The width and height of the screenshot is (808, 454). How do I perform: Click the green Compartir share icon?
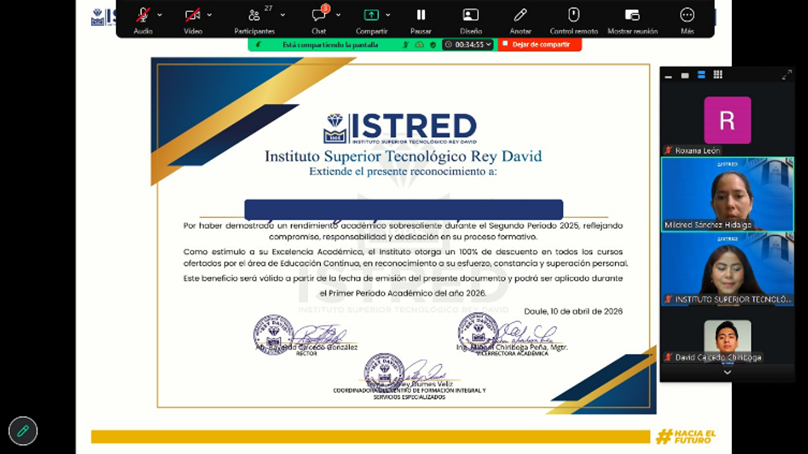pos(371,16)
